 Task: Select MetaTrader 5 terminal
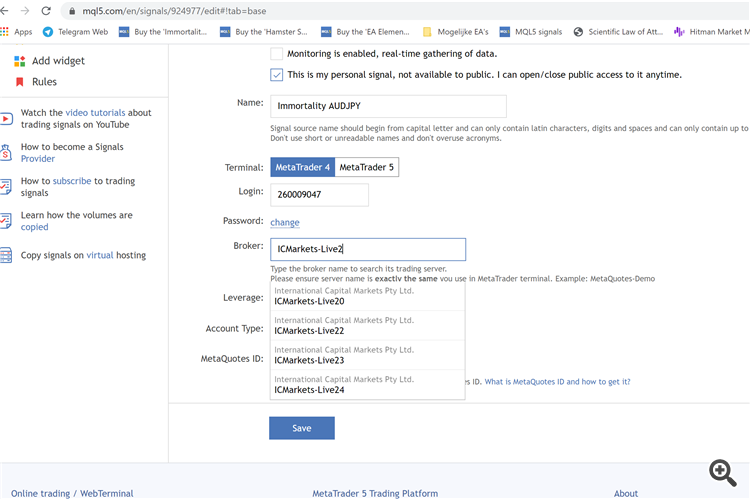point(367,167)
